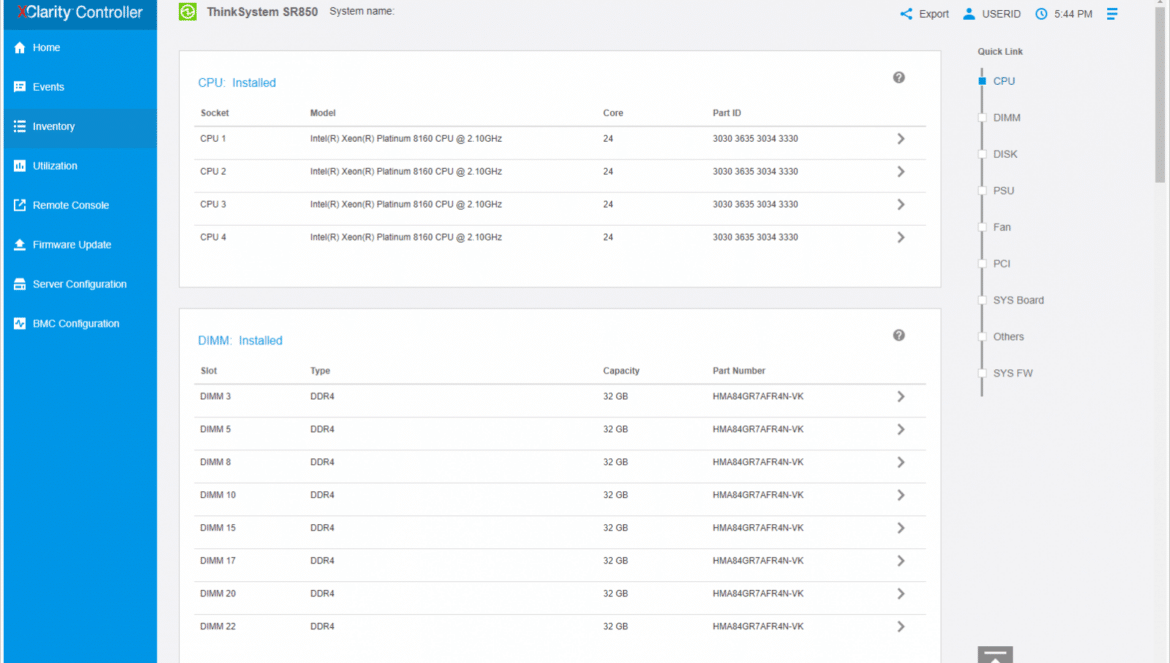Open the Firmware Update page
Image resolution: width=1170 pixels, height=663 pixels.
point(81,245)
